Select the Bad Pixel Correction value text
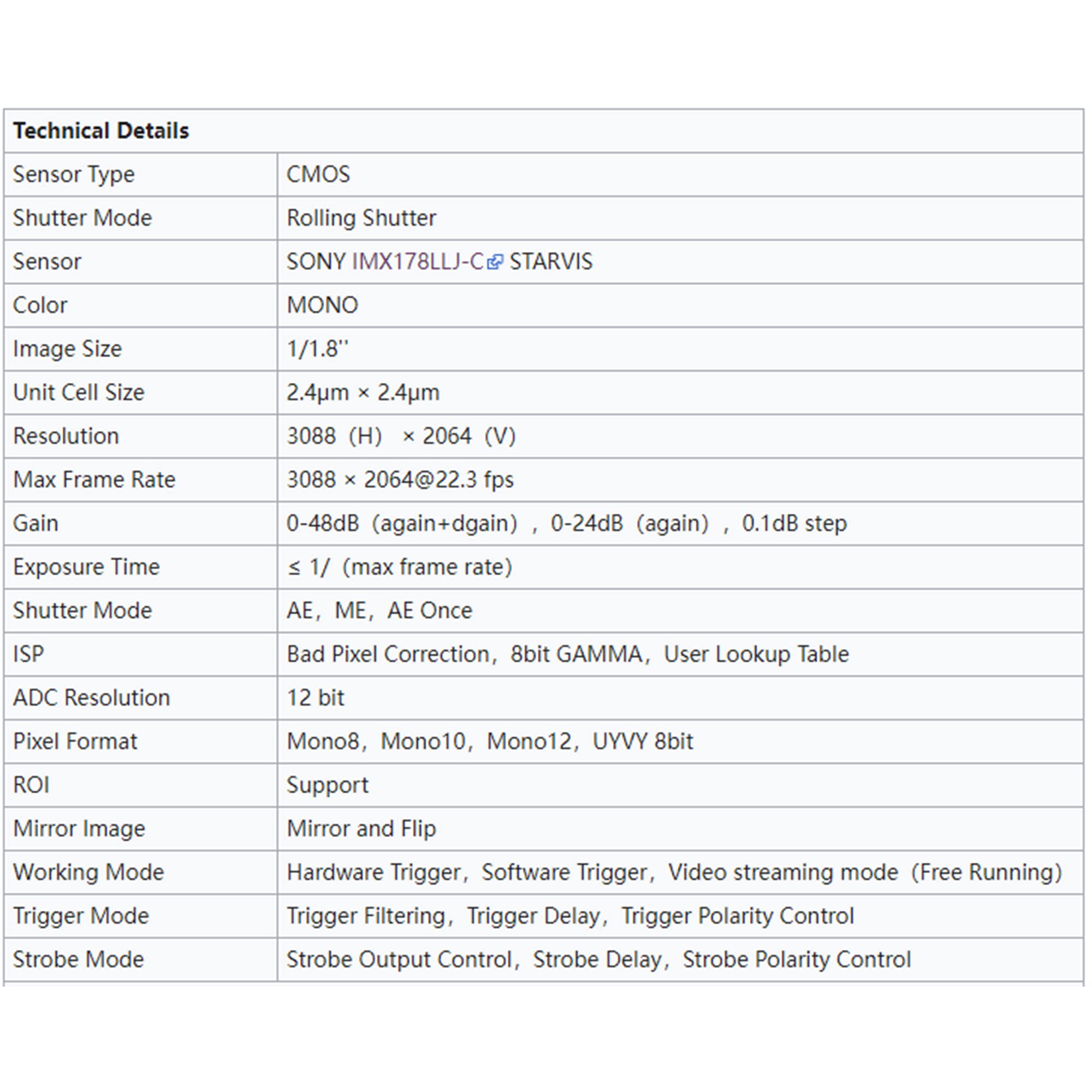 567,655
